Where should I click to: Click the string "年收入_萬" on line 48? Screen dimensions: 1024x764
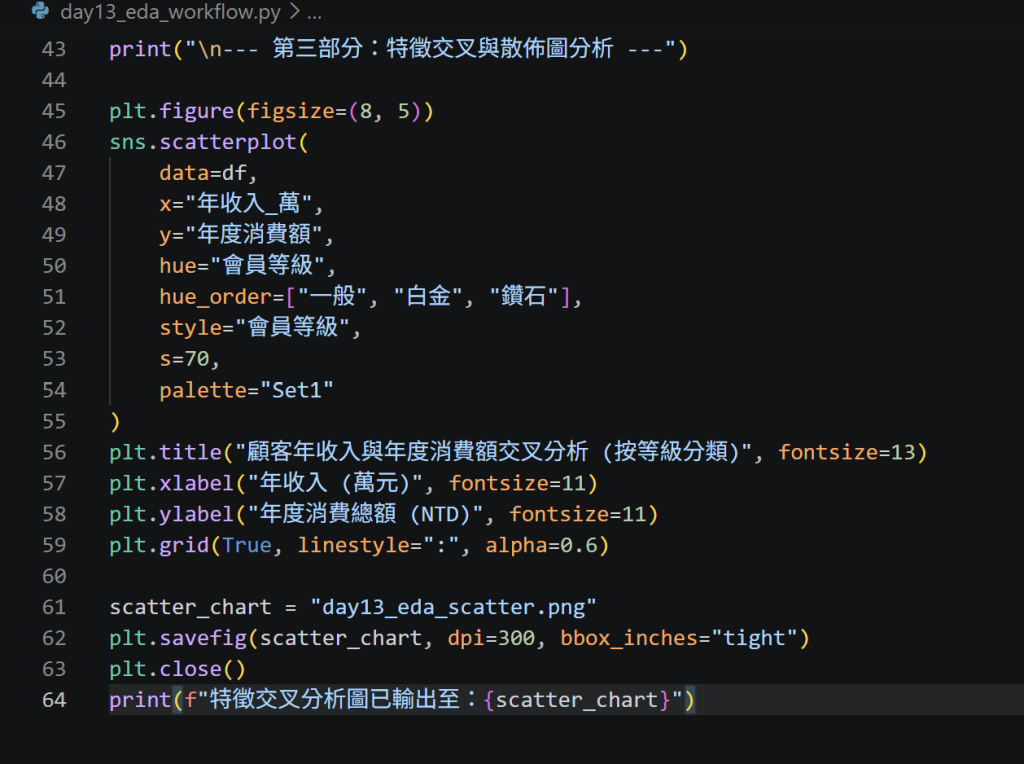pyautogui.click(x=248, y=204)
